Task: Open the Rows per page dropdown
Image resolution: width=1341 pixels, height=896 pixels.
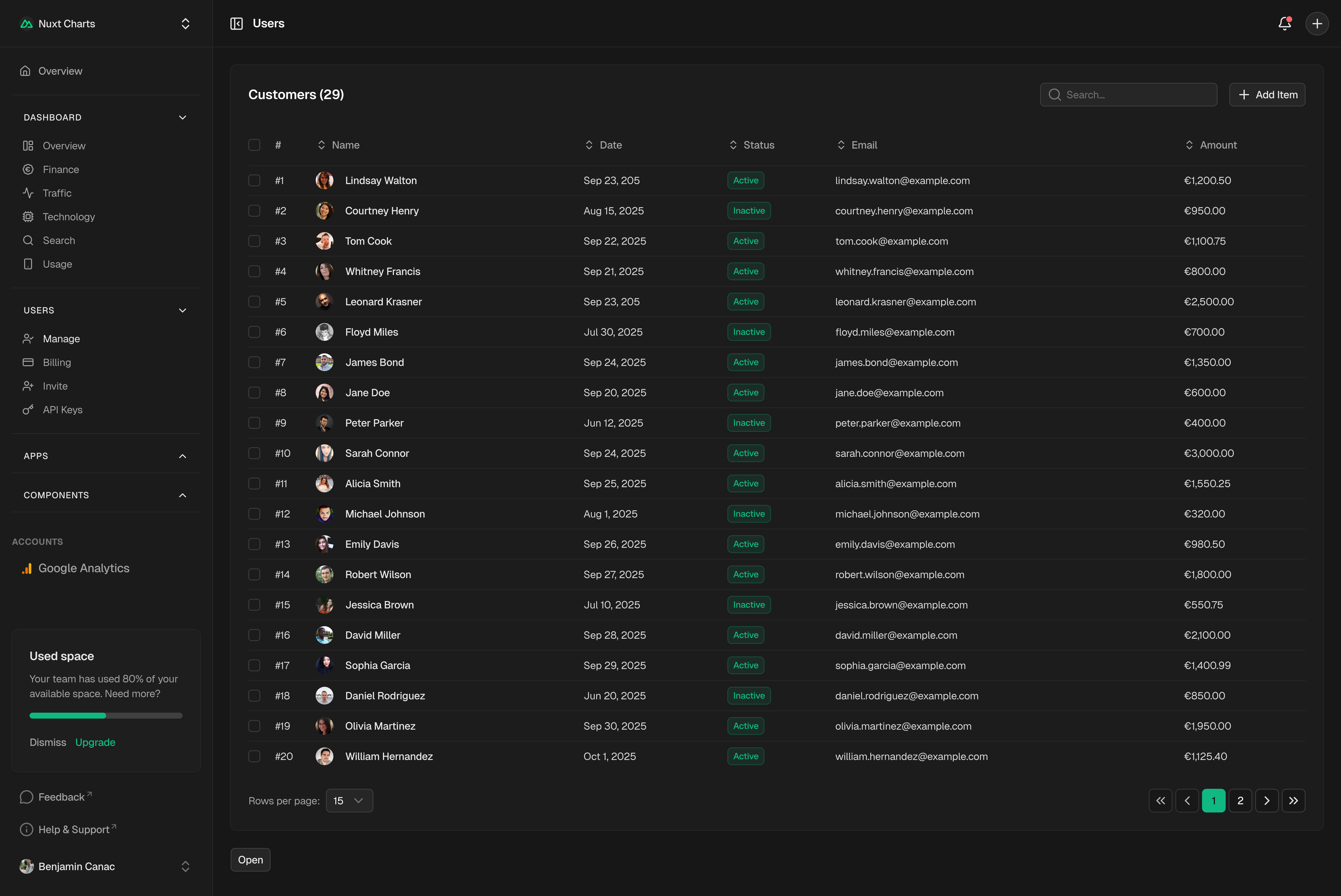Action: [x=349, y=801]
